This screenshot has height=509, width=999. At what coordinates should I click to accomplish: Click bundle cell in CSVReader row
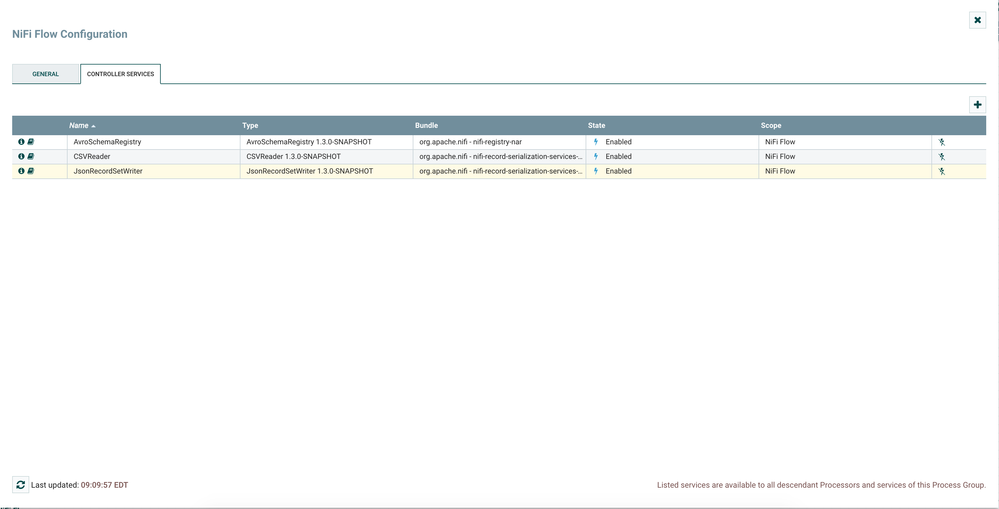coord(500,156)
